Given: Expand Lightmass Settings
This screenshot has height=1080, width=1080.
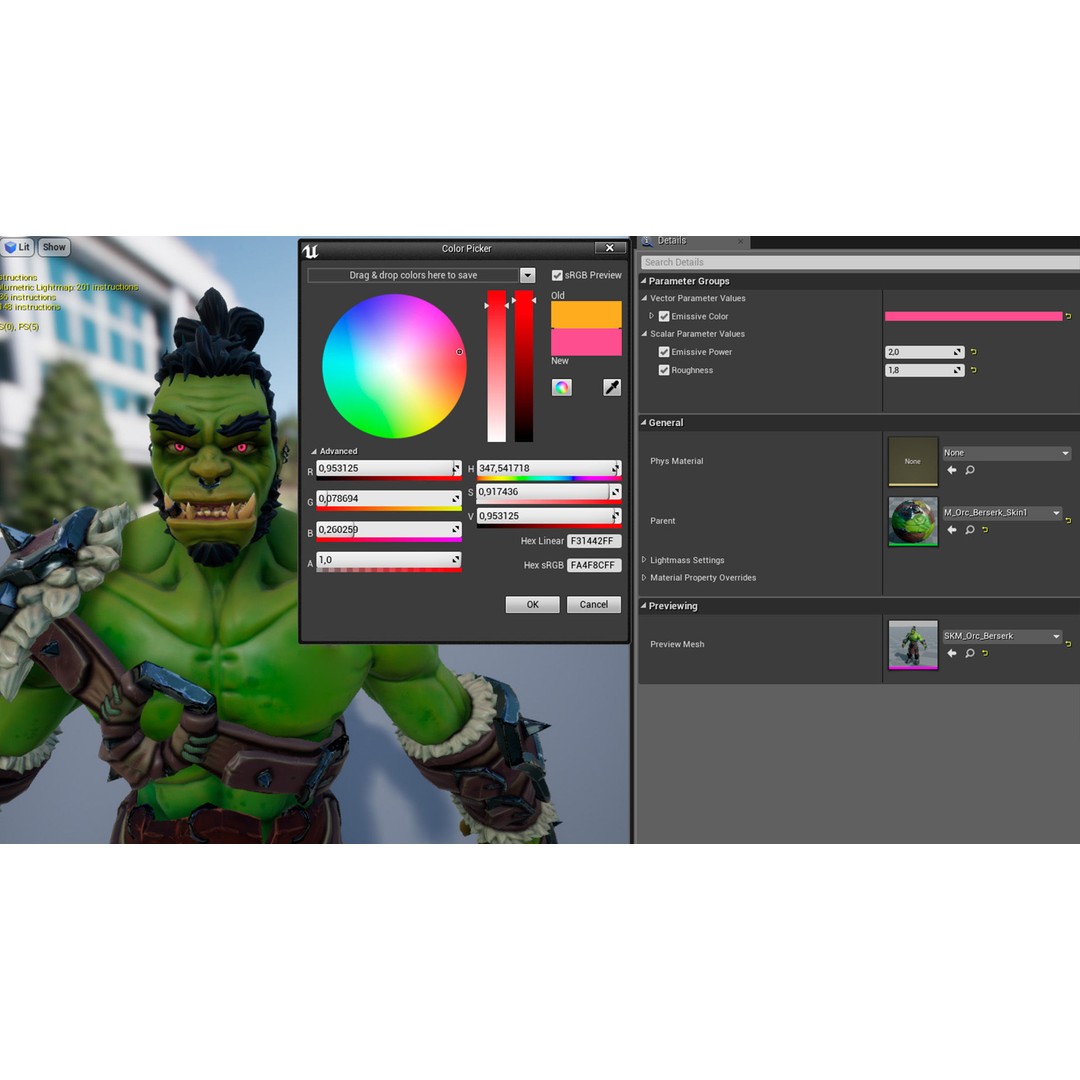Looking at the screenshot, I should click(x=644, y=560).
